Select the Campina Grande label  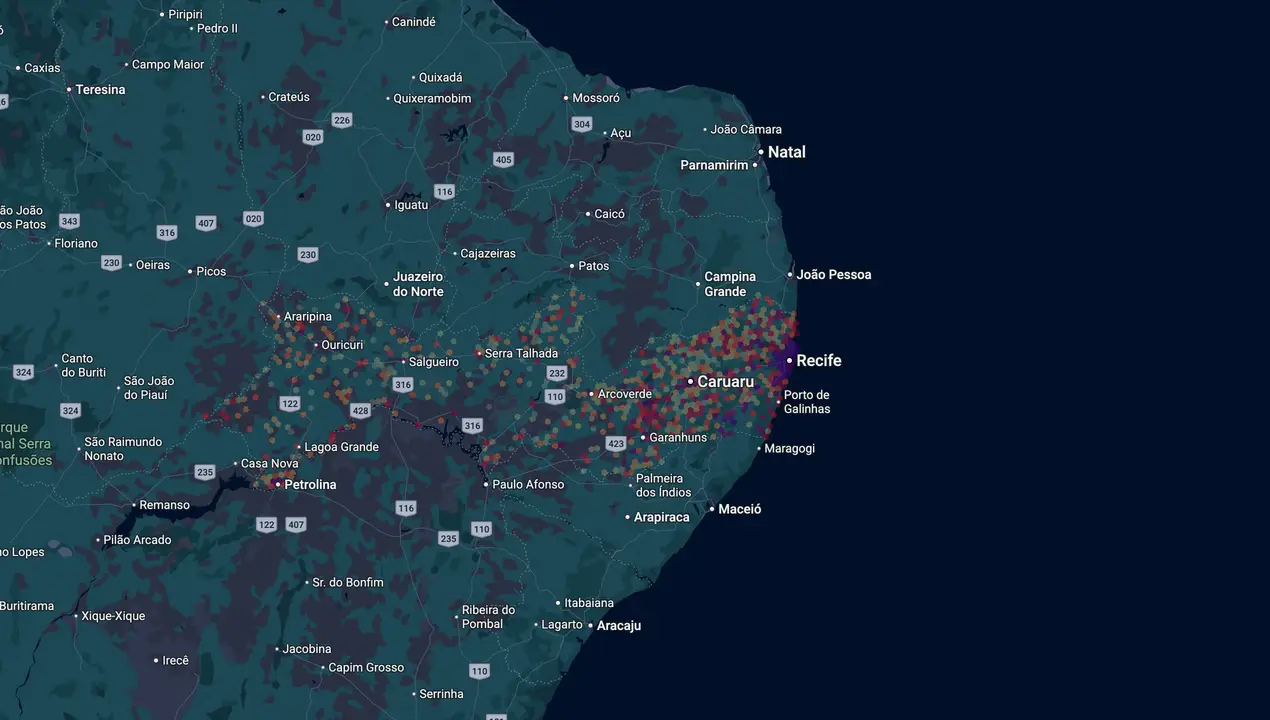[x=730, y=284]
